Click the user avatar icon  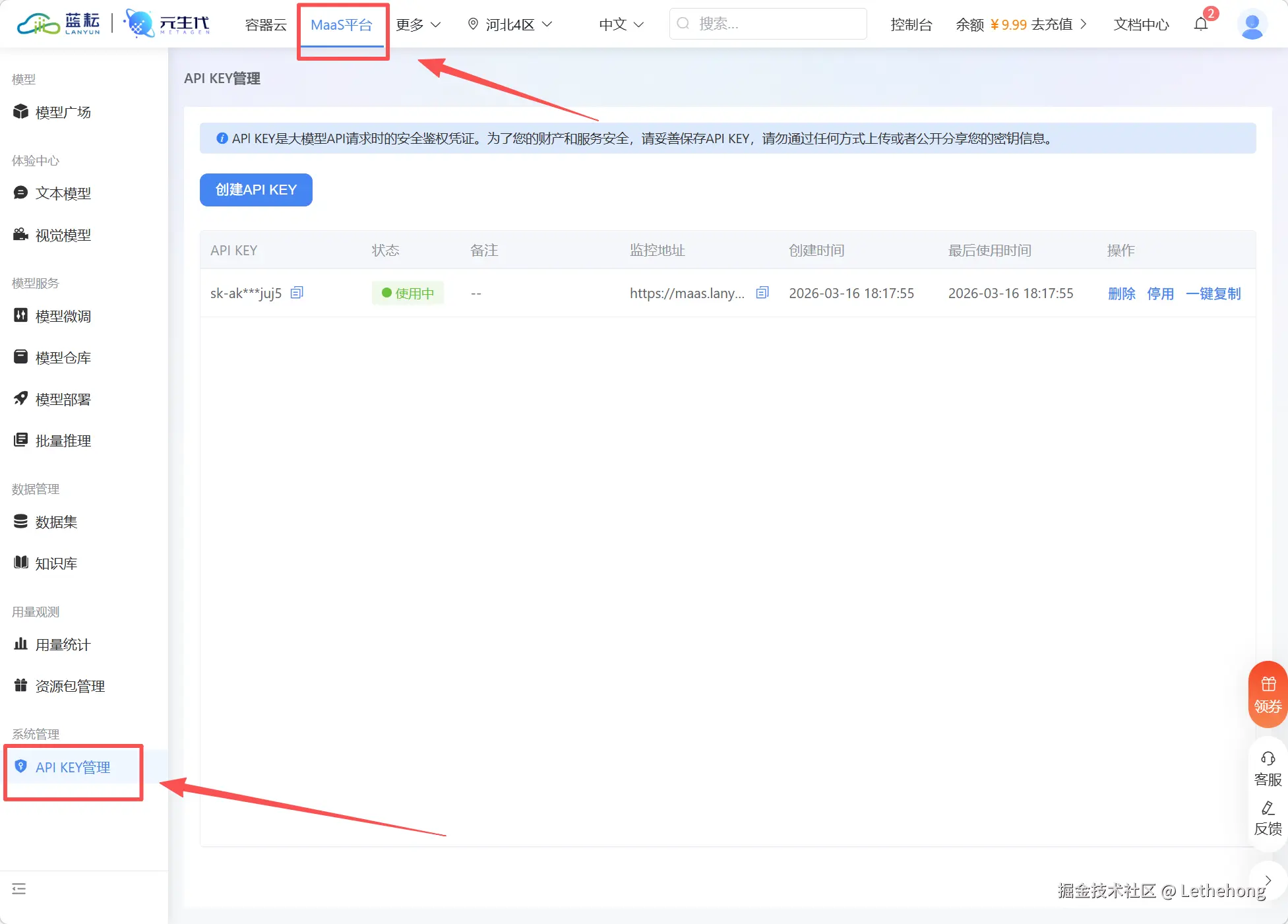pos(1251,25)
